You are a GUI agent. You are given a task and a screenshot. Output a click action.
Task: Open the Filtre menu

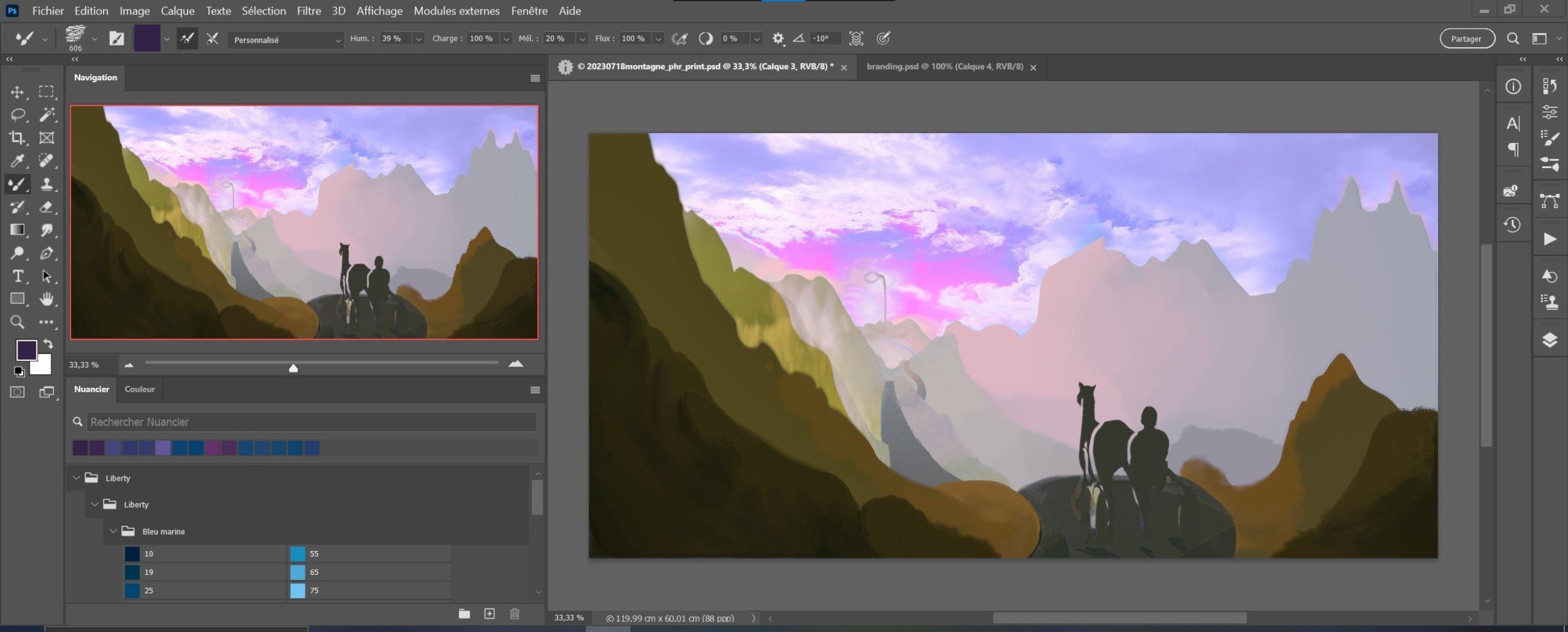pos(309,11)
